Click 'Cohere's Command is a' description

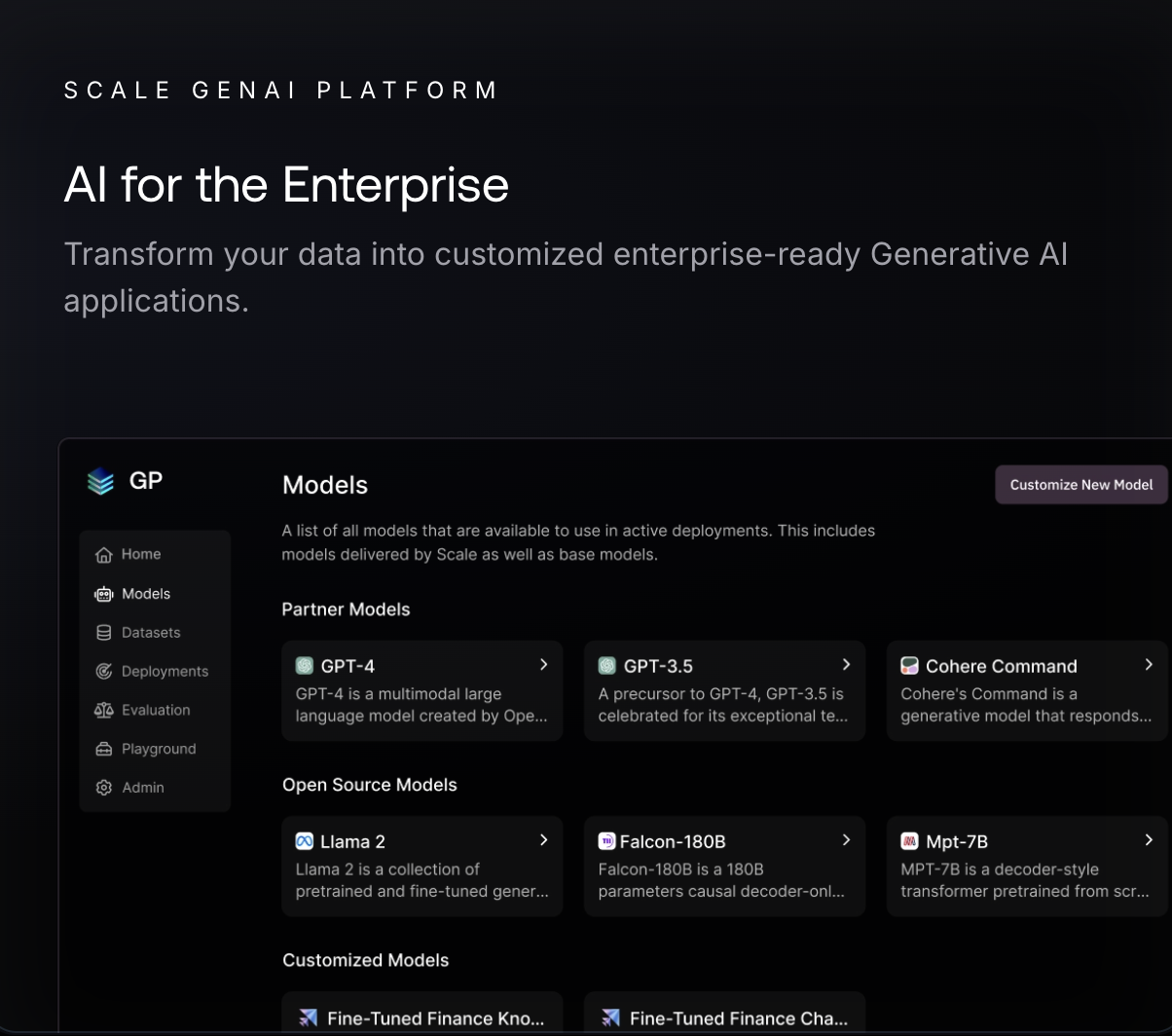(1026, 705)
